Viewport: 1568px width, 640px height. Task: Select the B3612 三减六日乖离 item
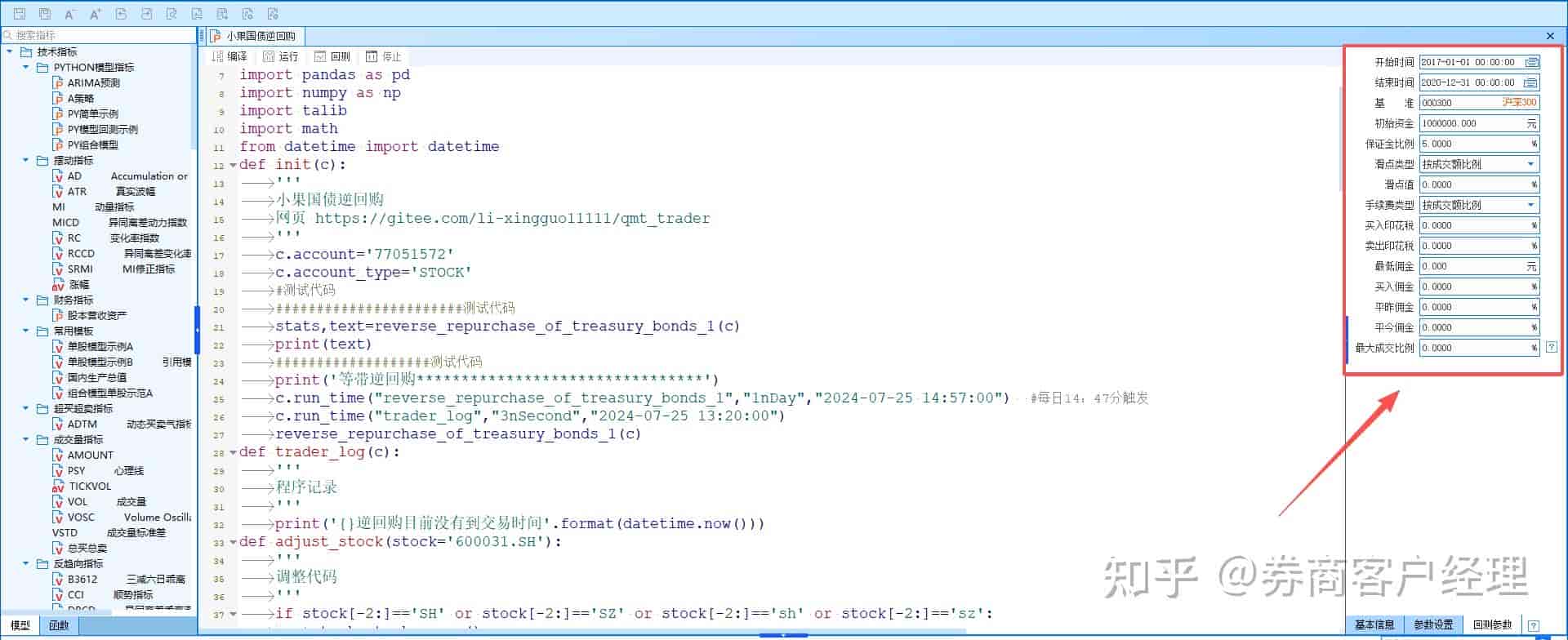point(119,579)
